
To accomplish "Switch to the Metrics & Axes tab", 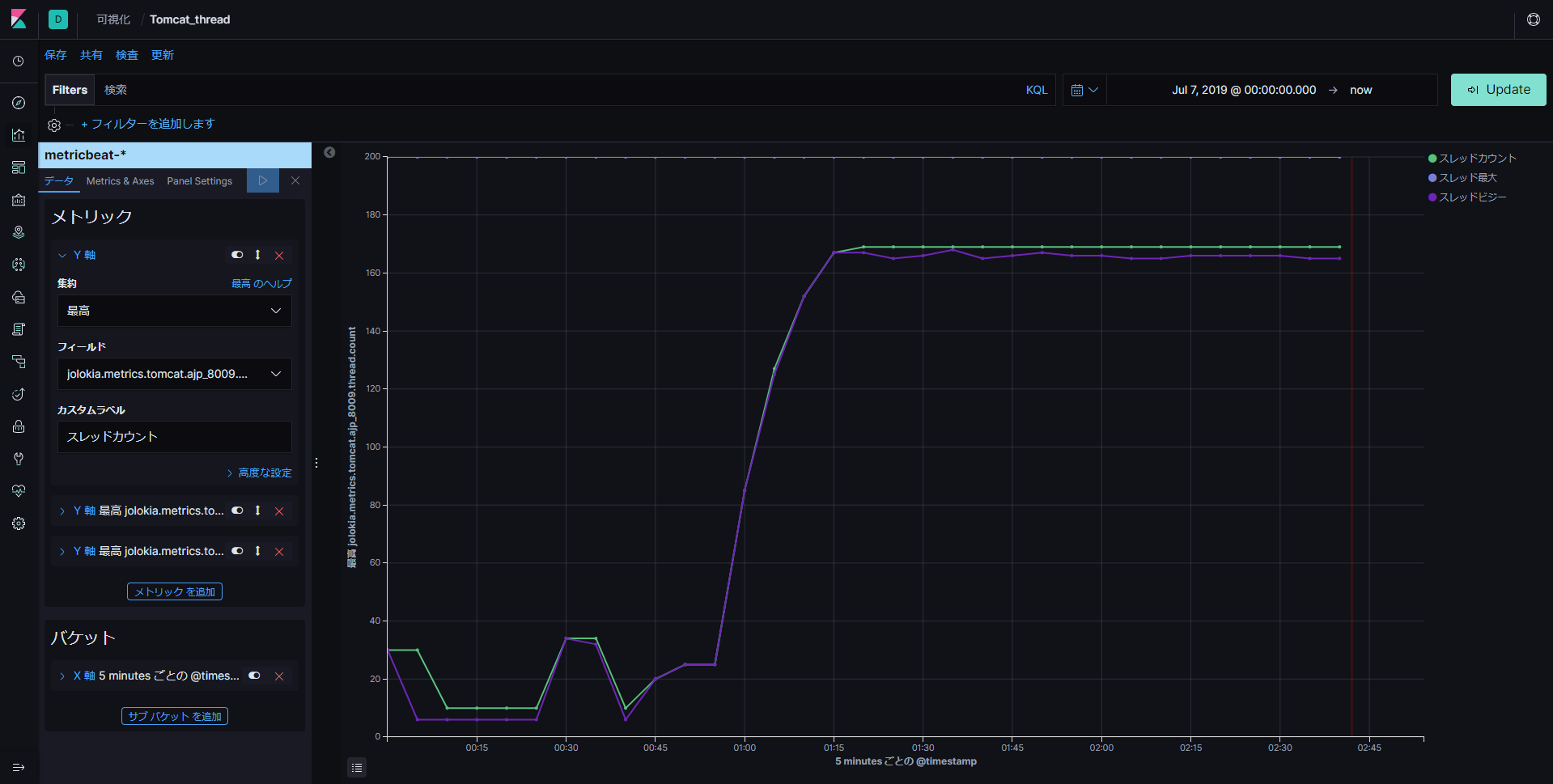I will [120, 181].
